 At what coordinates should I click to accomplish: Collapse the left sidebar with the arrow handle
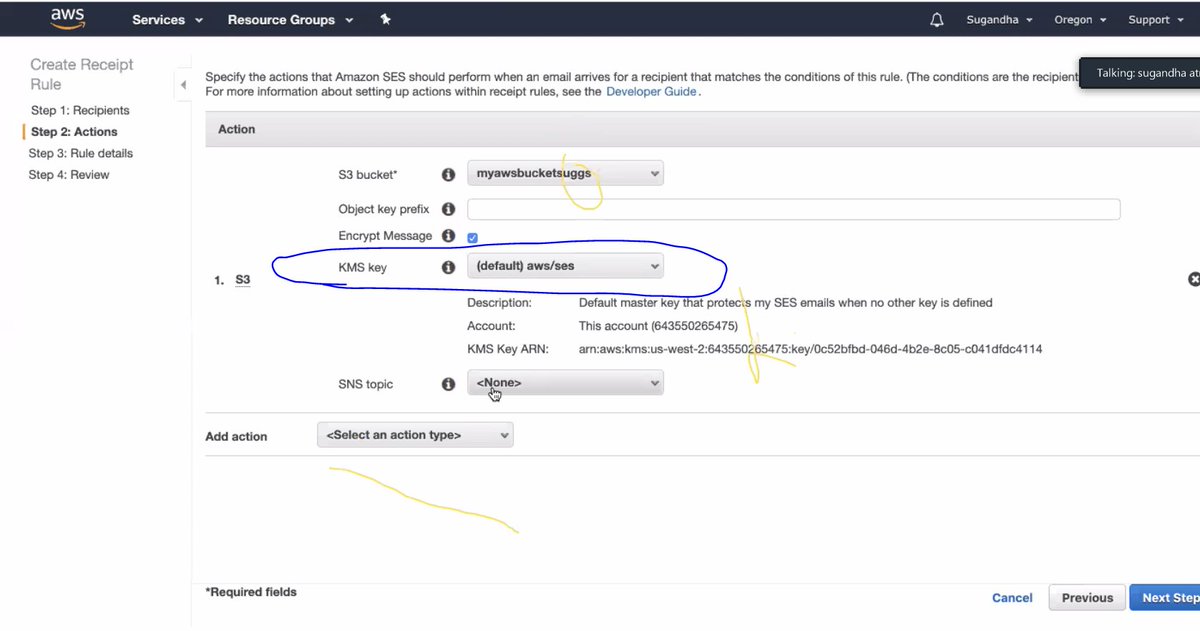[183, 85]
